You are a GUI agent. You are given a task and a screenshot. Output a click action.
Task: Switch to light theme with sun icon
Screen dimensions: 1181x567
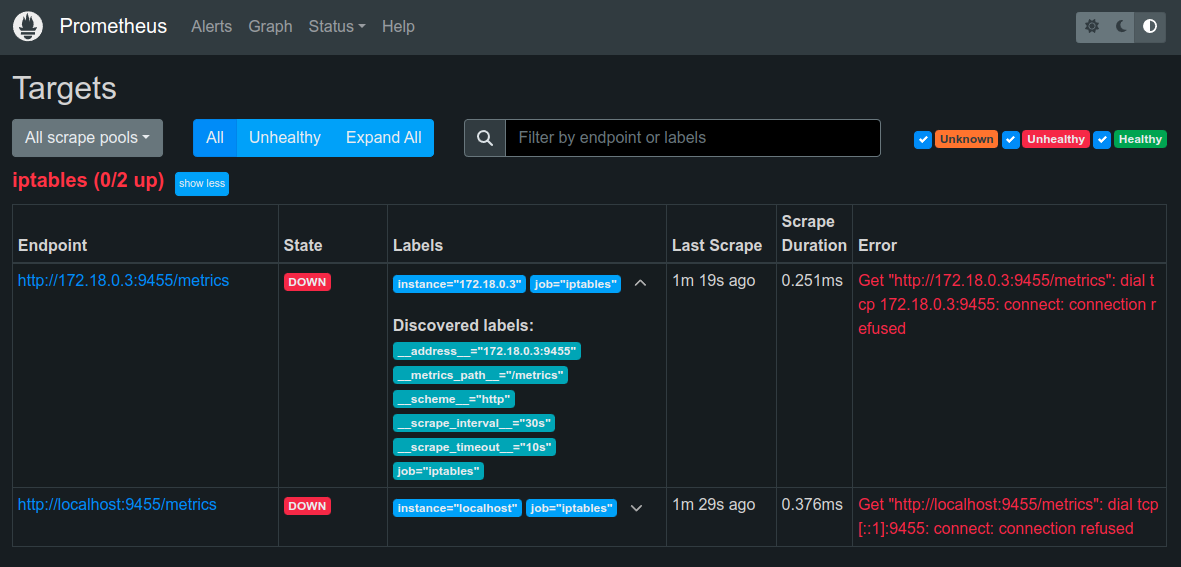click(x=1091, y=27)
